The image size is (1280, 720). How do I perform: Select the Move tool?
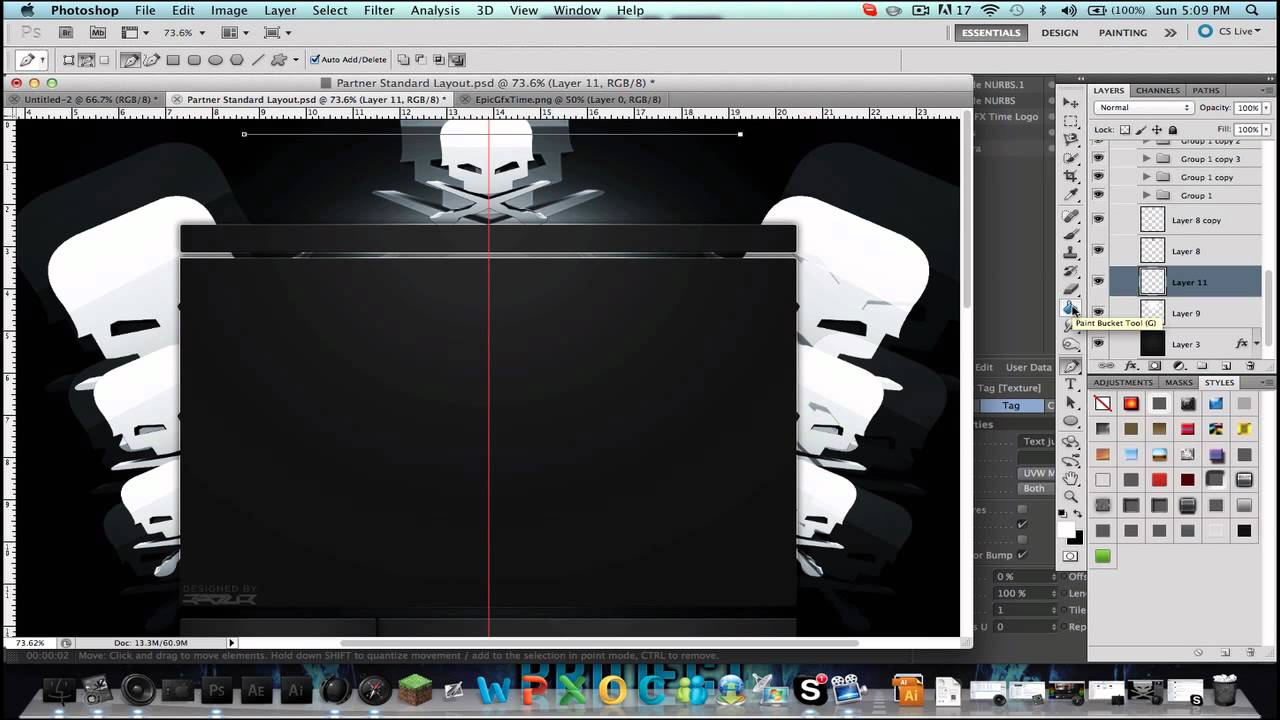(1071, 103)
